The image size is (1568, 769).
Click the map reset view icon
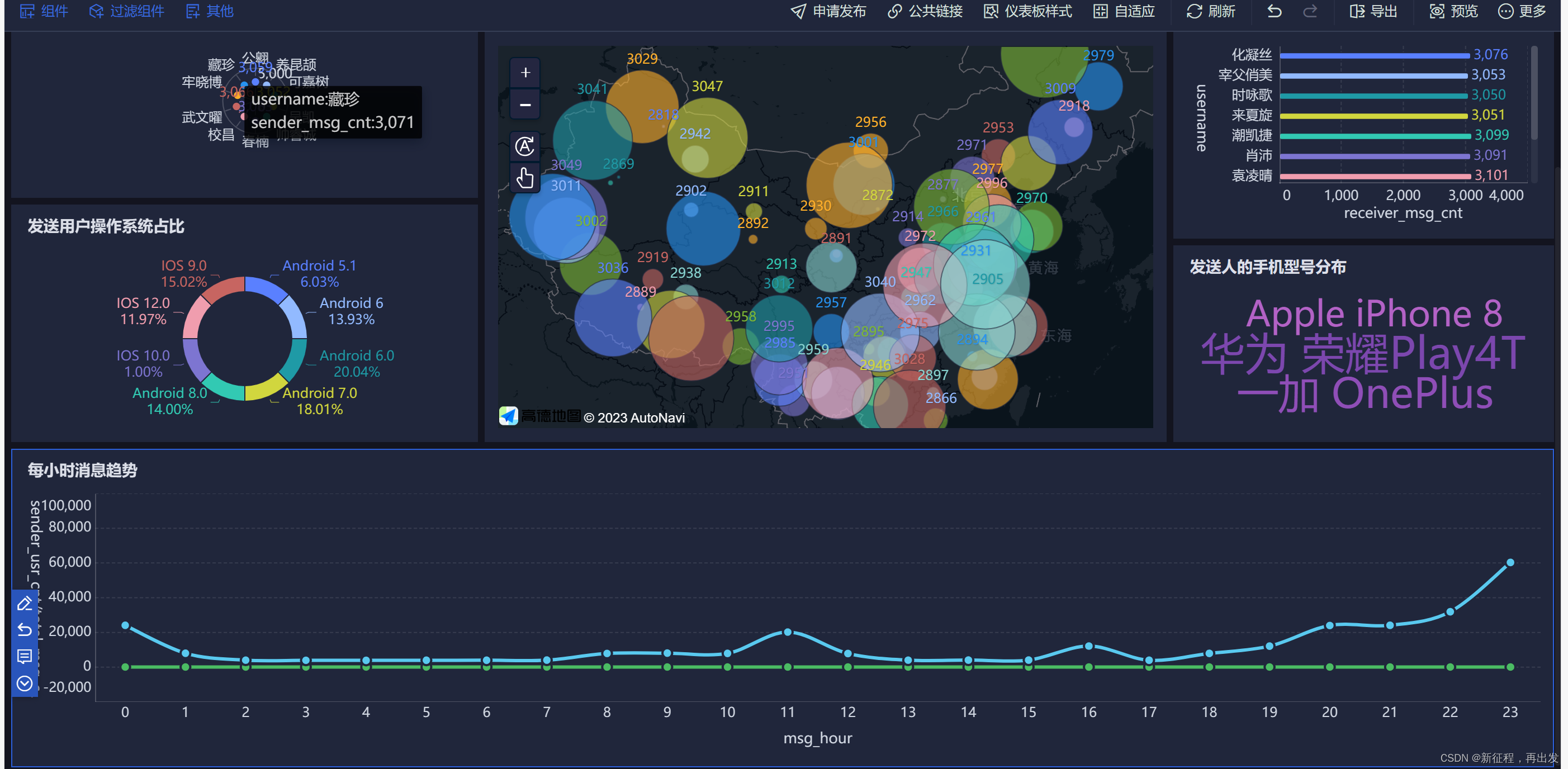coord(525,146)
